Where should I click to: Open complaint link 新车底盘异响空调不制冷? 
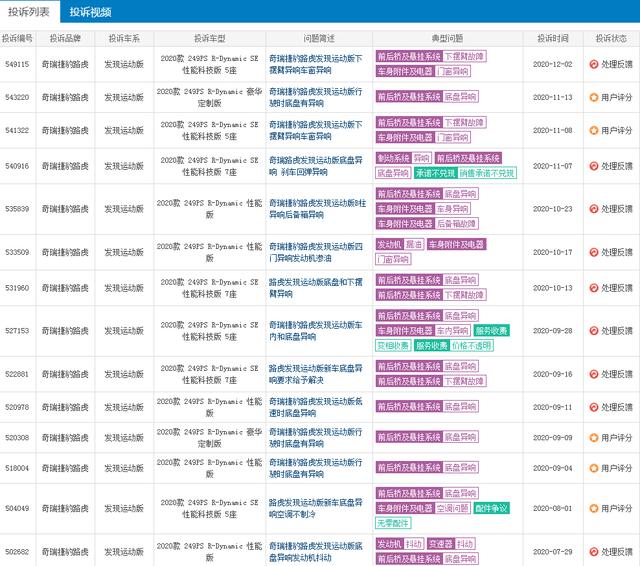point(316,508)
